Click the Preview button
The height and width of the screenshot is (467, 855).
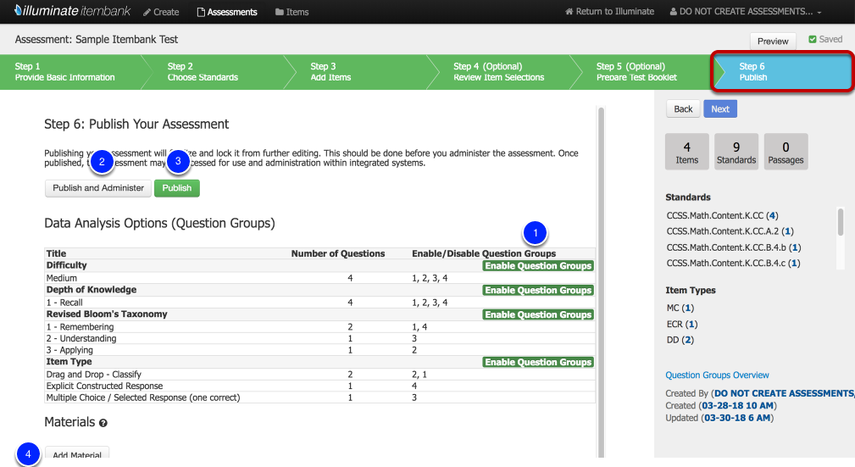773,41
